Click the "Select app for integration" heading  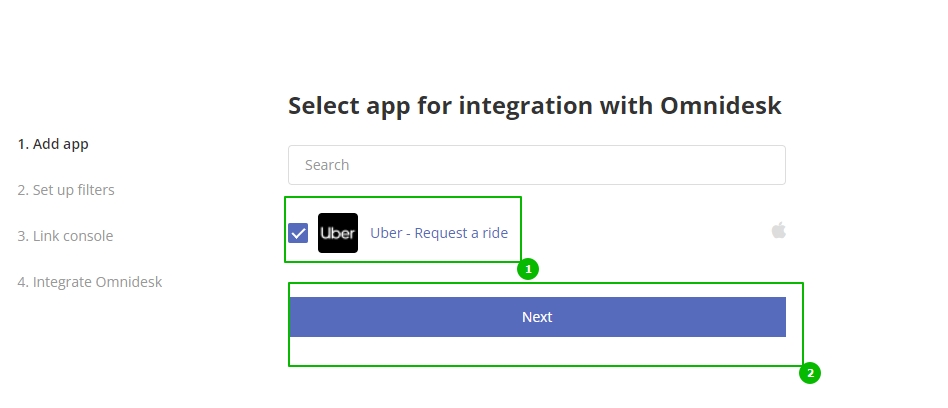pos(534,105)
